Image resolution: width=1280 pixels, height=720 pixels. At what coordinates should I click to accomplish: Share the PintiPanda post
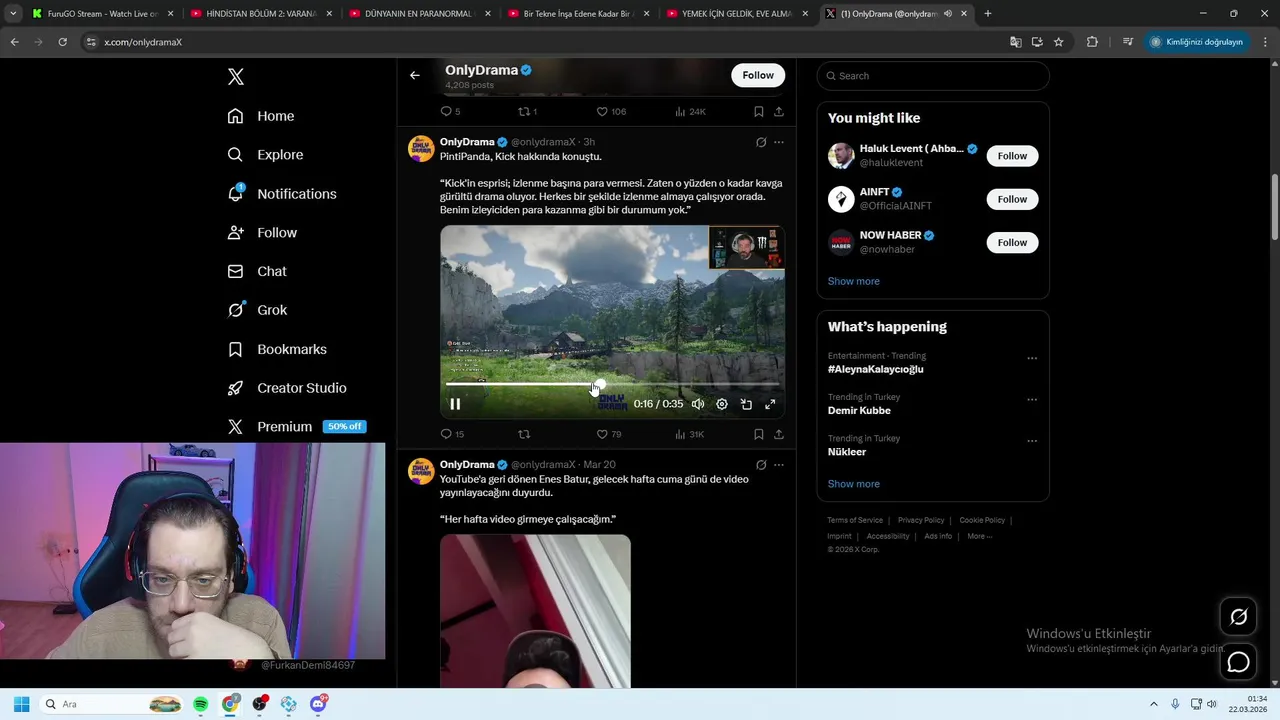click(779, 434)
